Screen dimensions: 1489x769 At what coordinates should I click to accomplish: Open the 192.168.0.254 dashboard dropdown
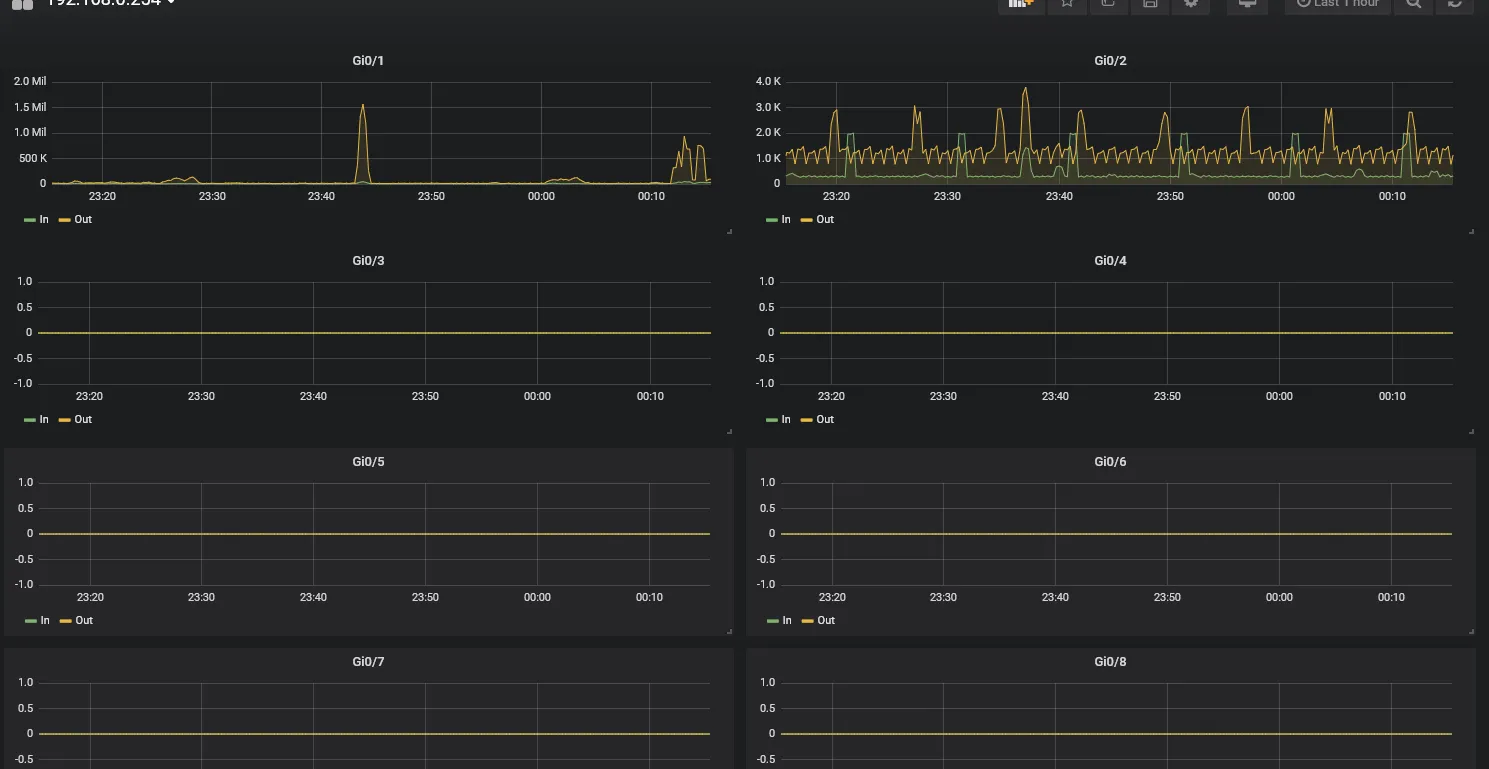[110, 4]
